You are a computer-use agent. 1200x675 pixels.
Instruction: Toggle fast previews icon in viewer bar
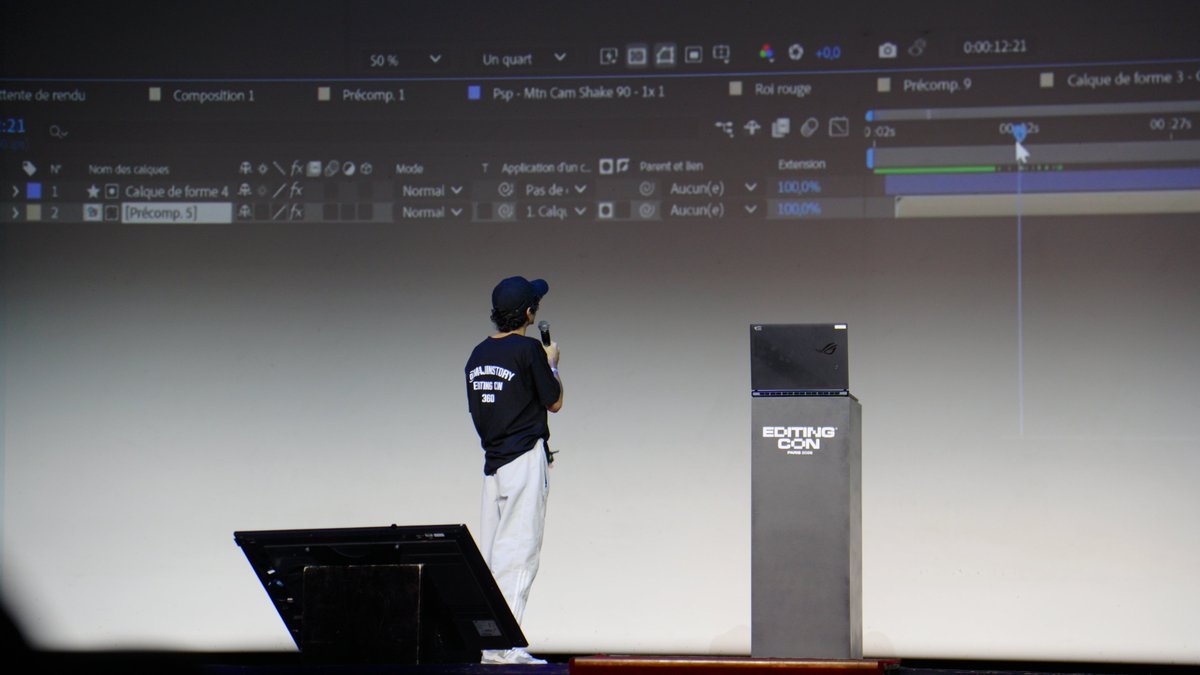(609, 56)
